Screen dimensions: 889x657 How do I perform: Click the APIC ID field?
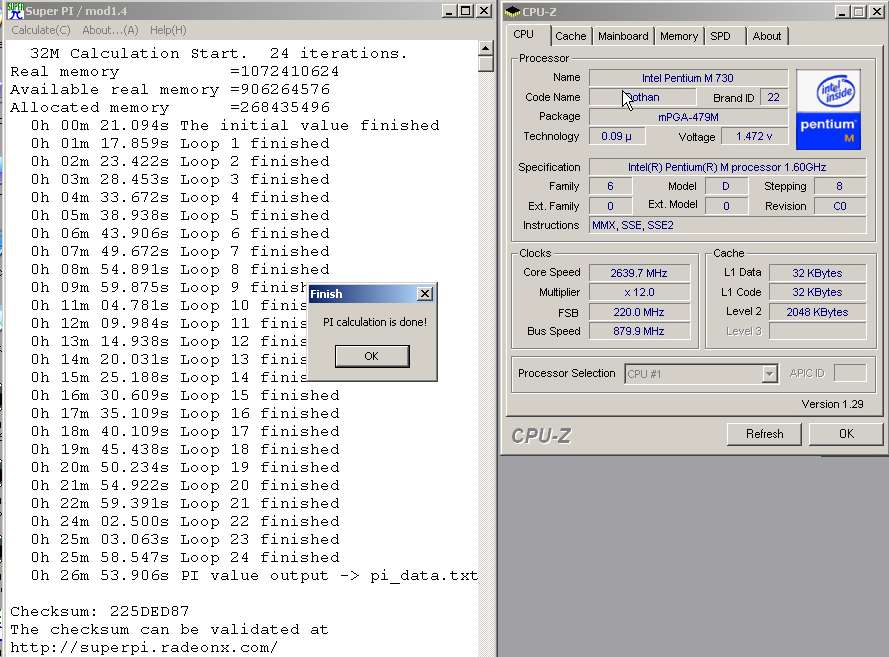tap(850, 373)
